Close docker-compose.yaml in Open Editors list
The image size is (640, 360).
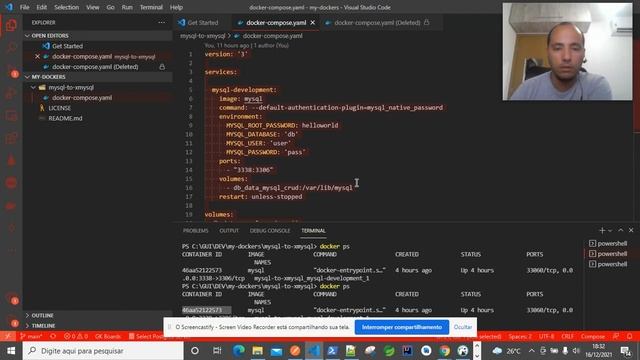(37, 56)
